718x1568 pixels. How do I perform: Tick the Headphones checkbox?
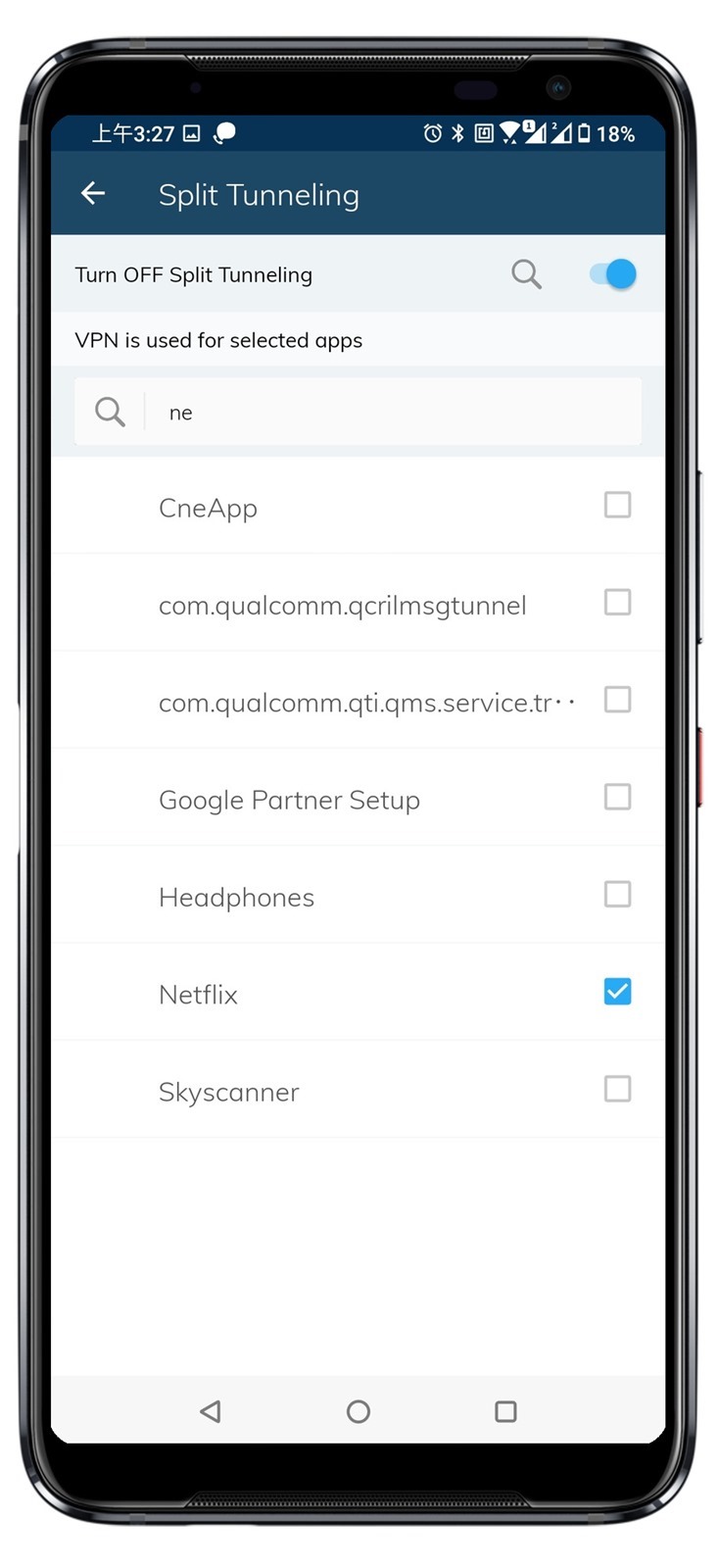coord(617,894)
